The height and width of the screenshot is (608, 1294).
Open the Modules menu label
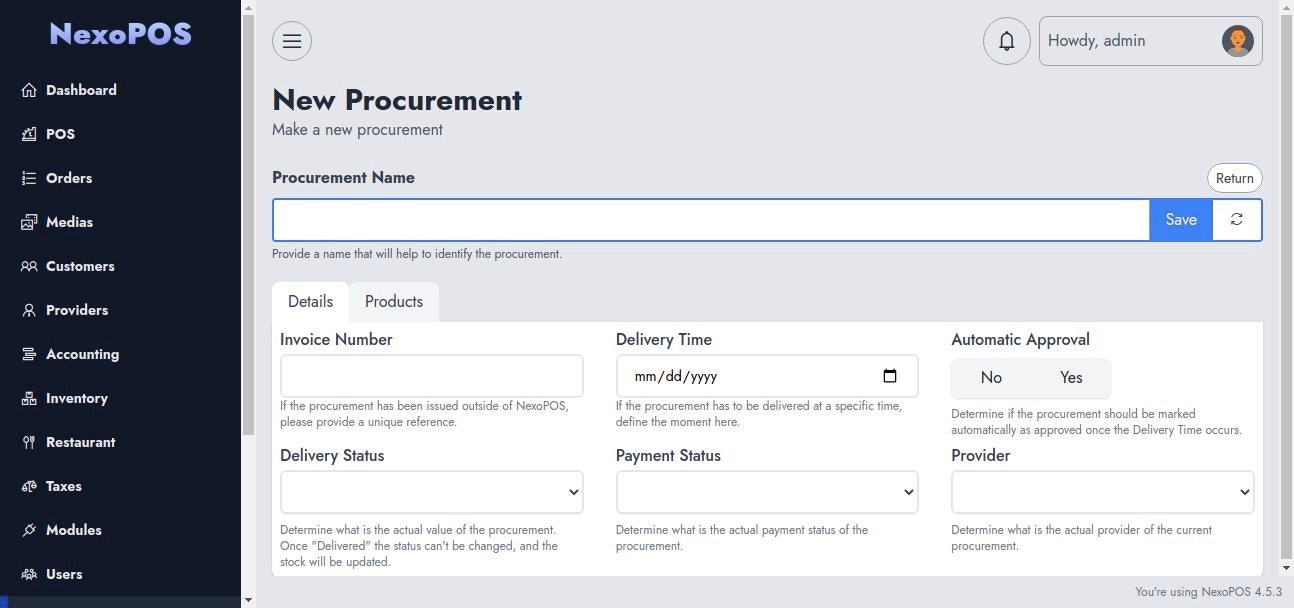pyautogui.click(x=74, y=530)
